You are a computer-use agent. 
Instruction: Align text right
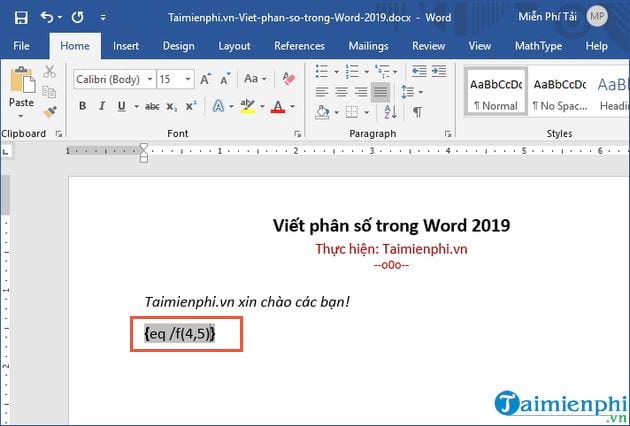tap(361, 92)
